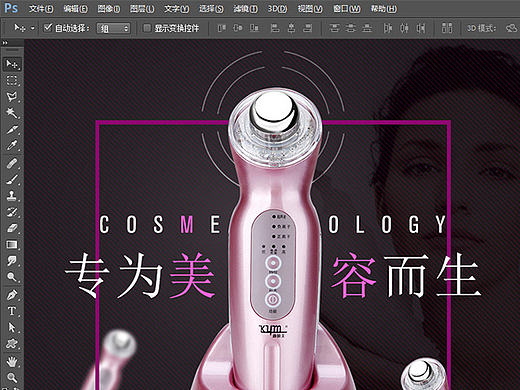Image resolution: width=520 pixels, height=390 pixels.
Task: Click the 3D mode rotate icon
Action: tap(511, 28)
